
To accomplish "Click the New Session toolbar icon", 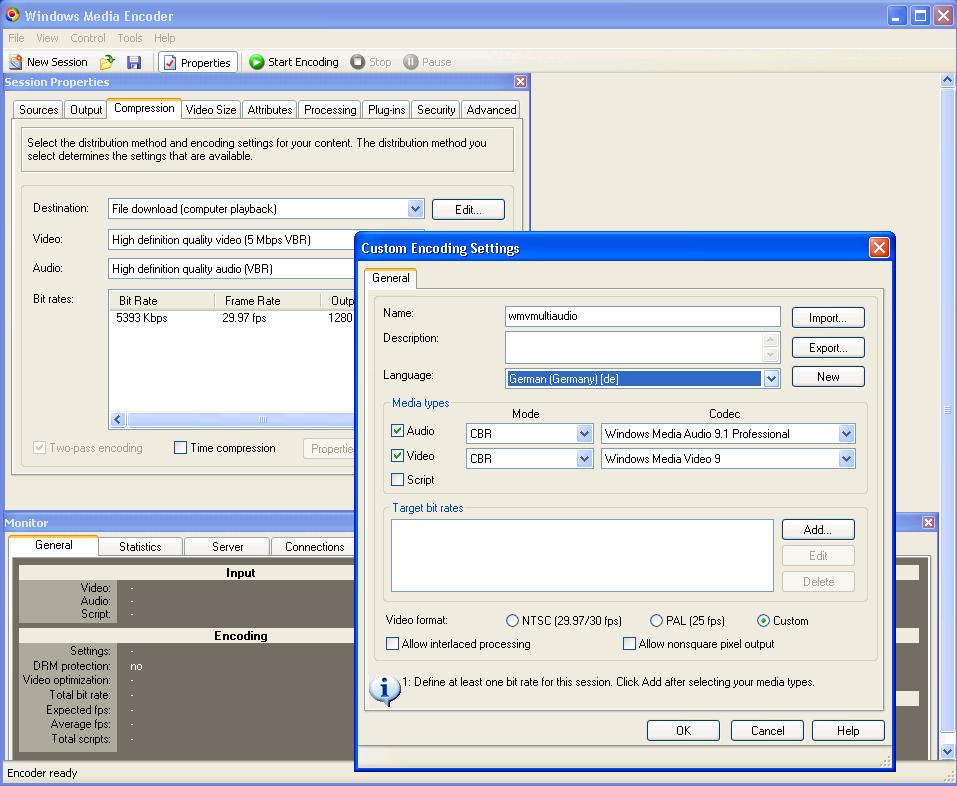I will (x=15, y=62).
